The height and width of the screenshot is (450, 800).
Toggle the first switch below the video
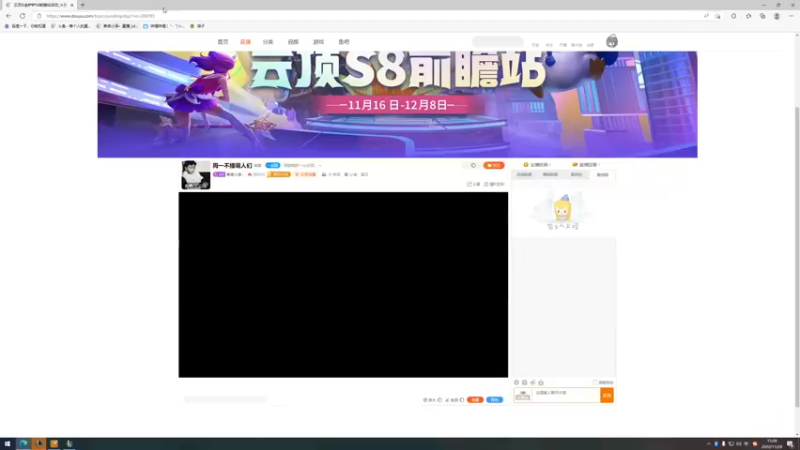point(440,400)
